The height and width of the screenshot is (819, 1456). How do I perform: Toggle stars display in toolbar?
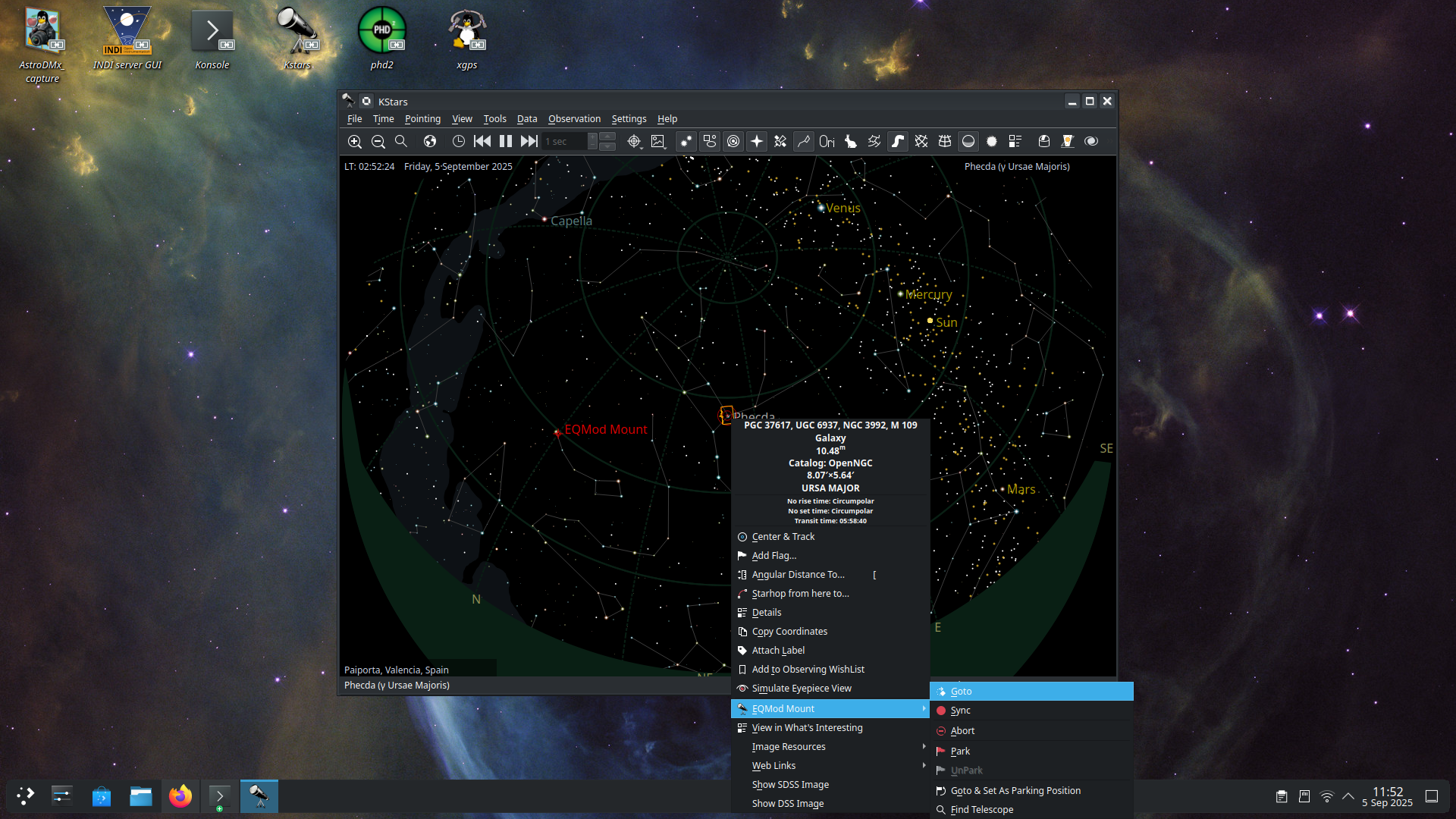pyautogui.click(x=686, y=142)
